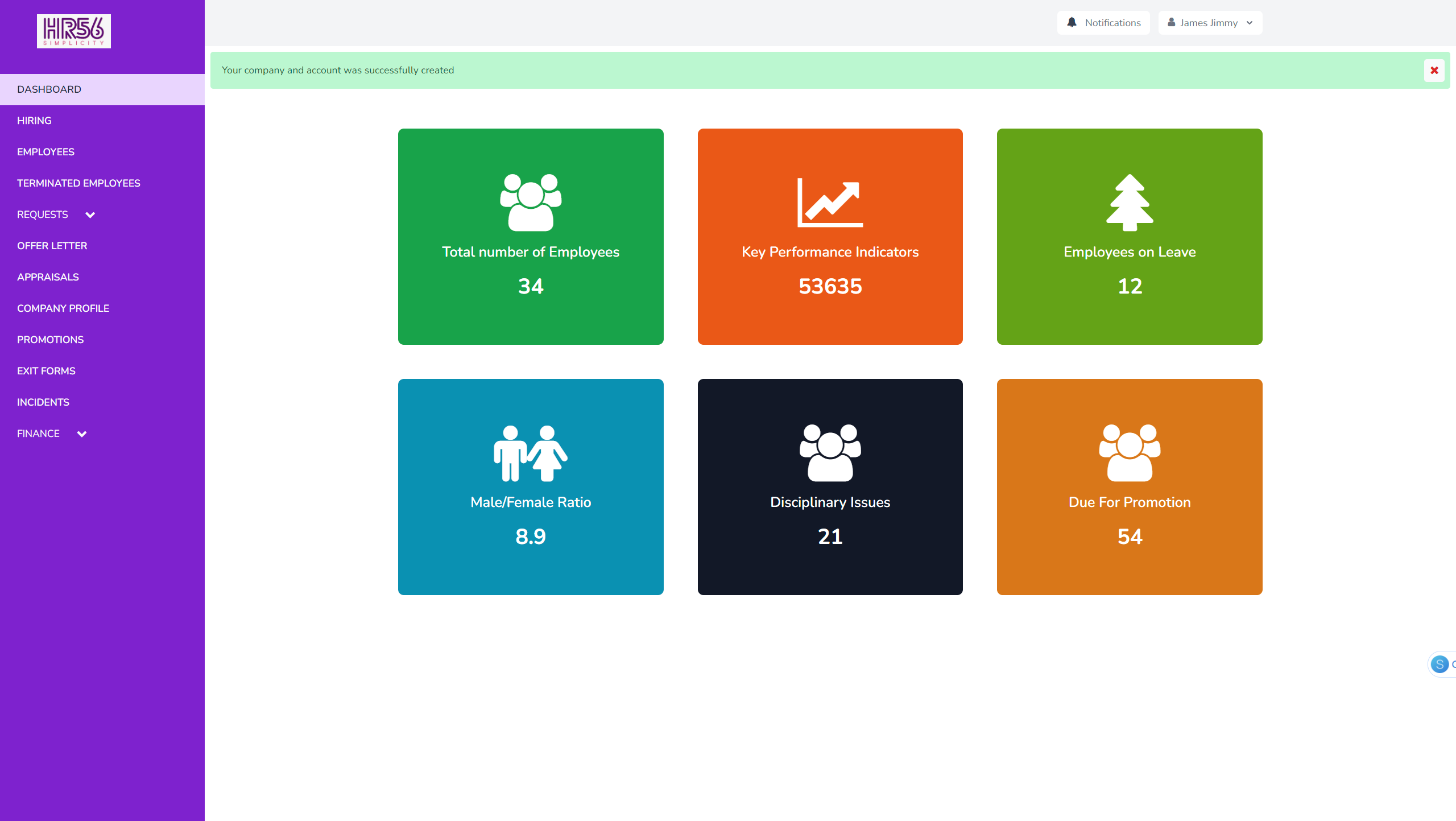Image resolution: width=1456 pixels, height=821 pixels.
Task: Click the HR56 Simplicity logo
Action: pos(74,31)
